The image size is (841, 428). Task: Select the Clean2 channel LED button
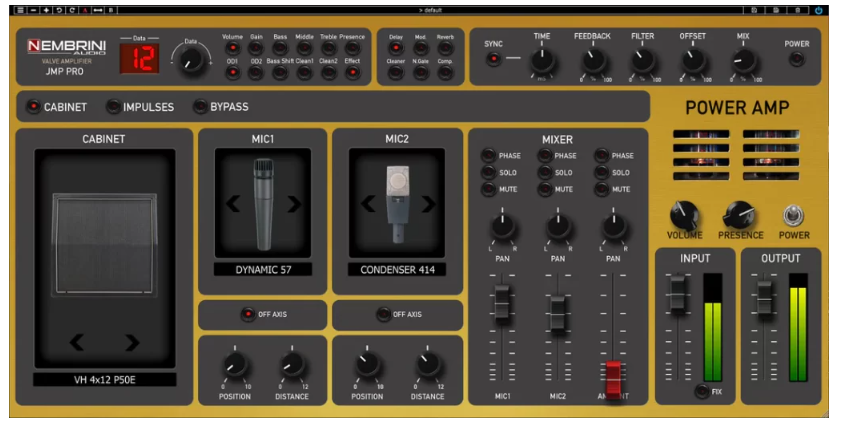328,72
